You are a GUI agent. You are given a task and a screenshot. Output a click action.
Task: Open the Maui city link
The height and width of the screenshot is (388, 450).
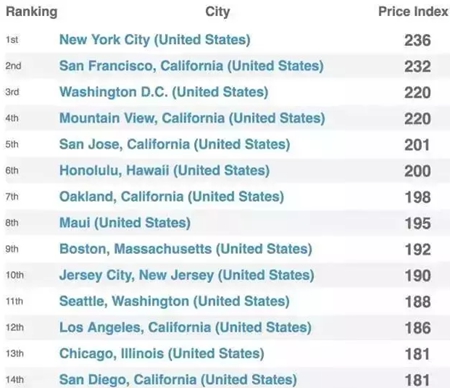tap(125, 223)
